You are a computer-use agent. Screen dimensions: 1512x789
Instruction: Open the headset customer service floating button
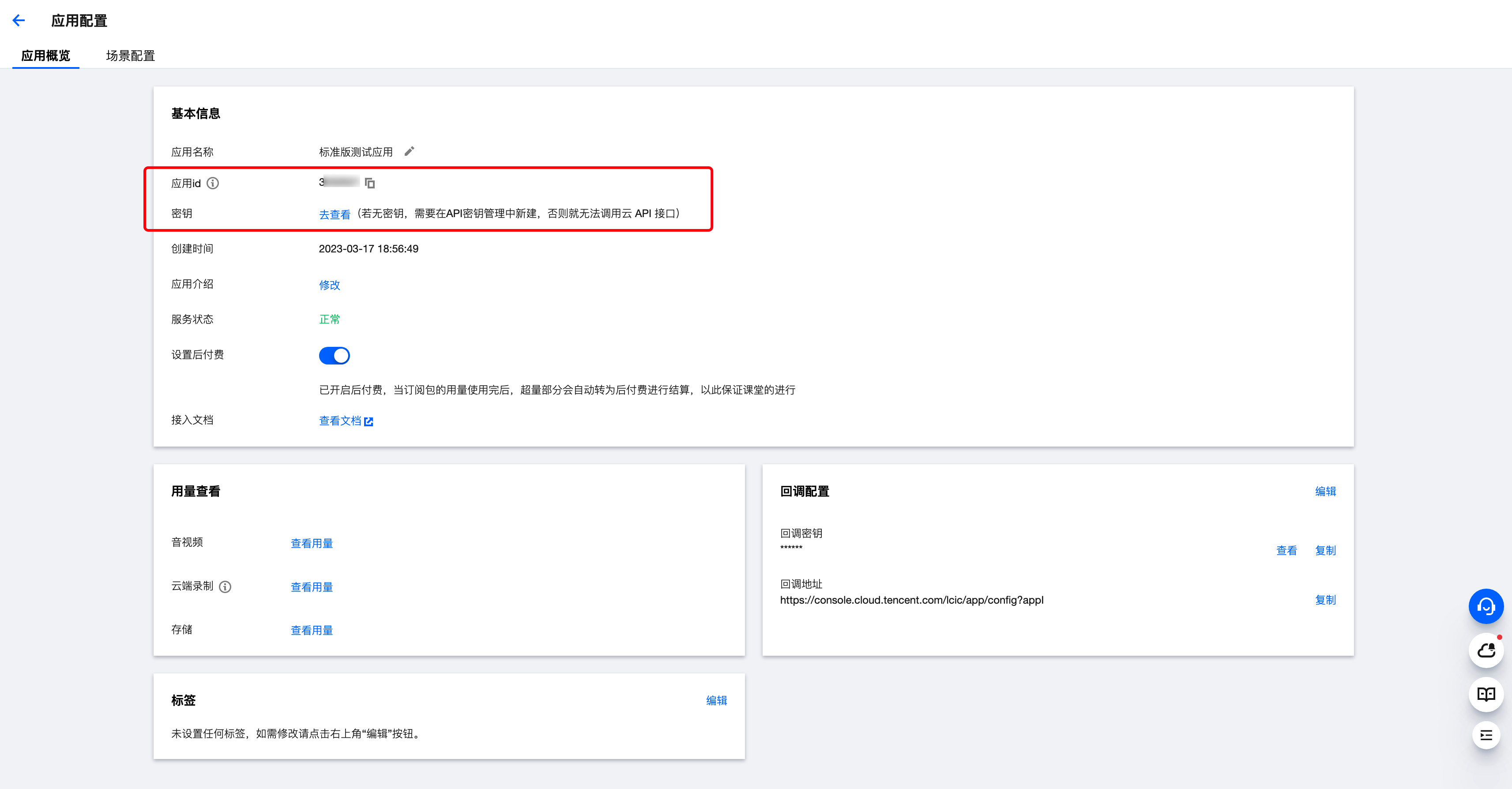[x=1486, y=606]
